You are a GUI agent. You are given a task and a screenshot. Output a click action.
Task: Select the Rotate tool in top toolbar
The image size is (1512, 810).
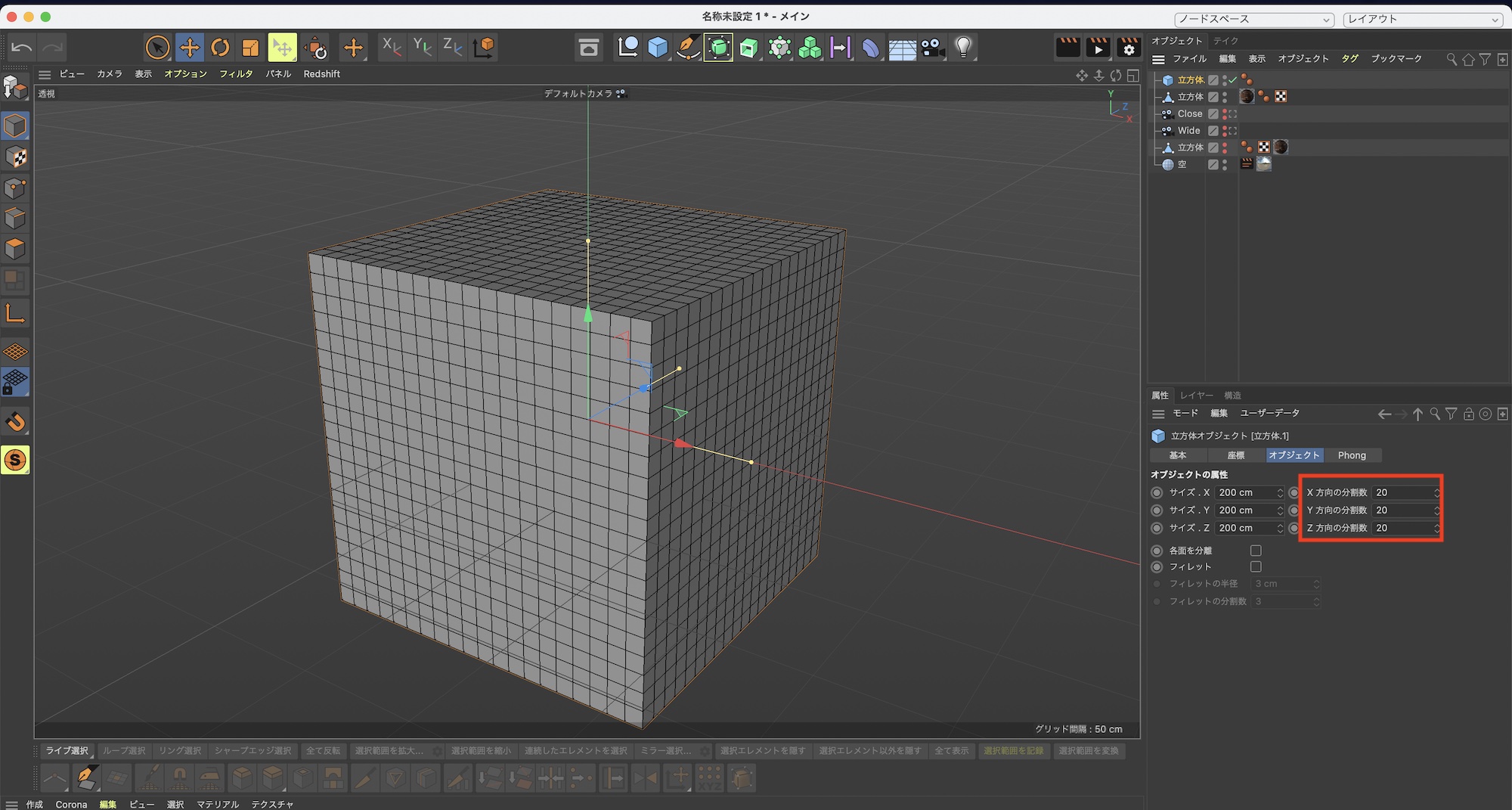220,48
